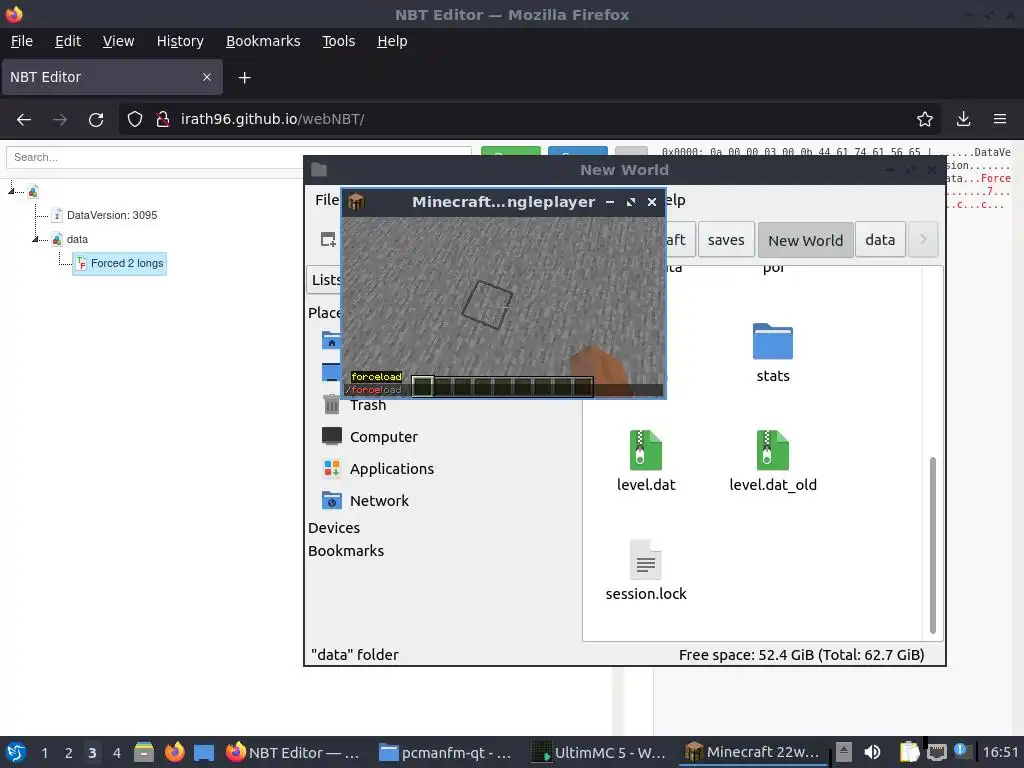Open the Firefox File menu

pos(22,41)
